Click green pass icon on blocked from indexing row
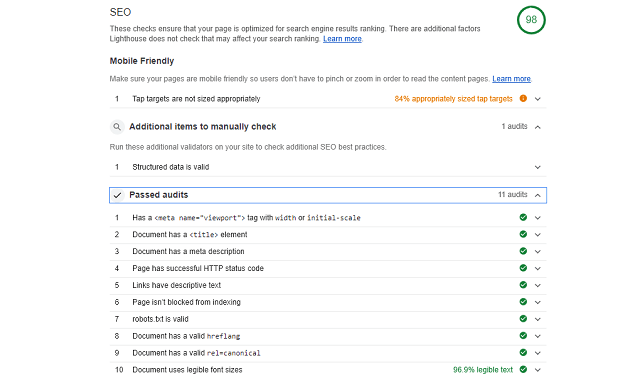Image resolution: width=640 pixels, height=374 pixels. point(523,302)
